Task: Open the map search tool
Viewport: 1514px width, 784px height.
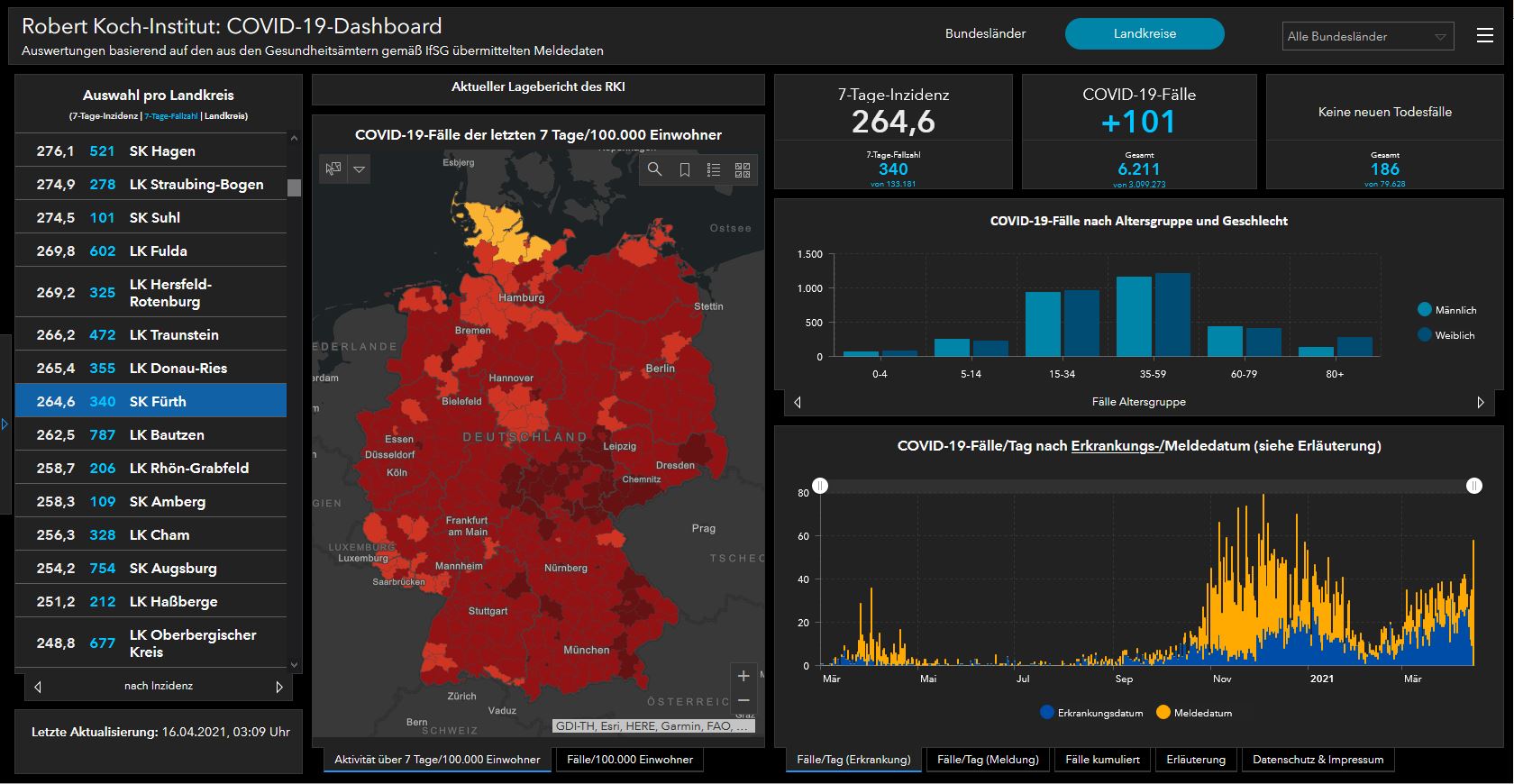Action: click(x=655, y=169)
